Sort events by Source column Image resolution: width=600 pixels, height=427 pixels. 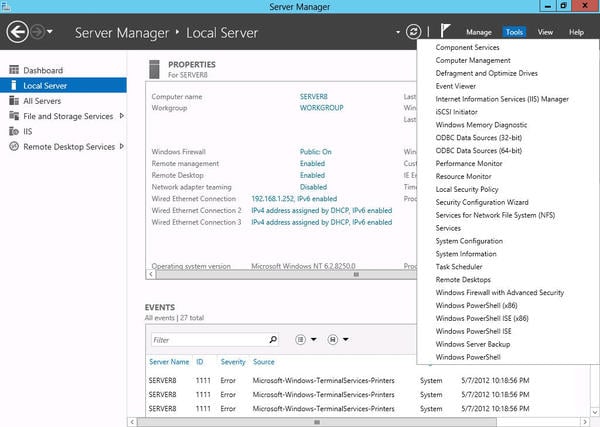(x=264, y=362)
